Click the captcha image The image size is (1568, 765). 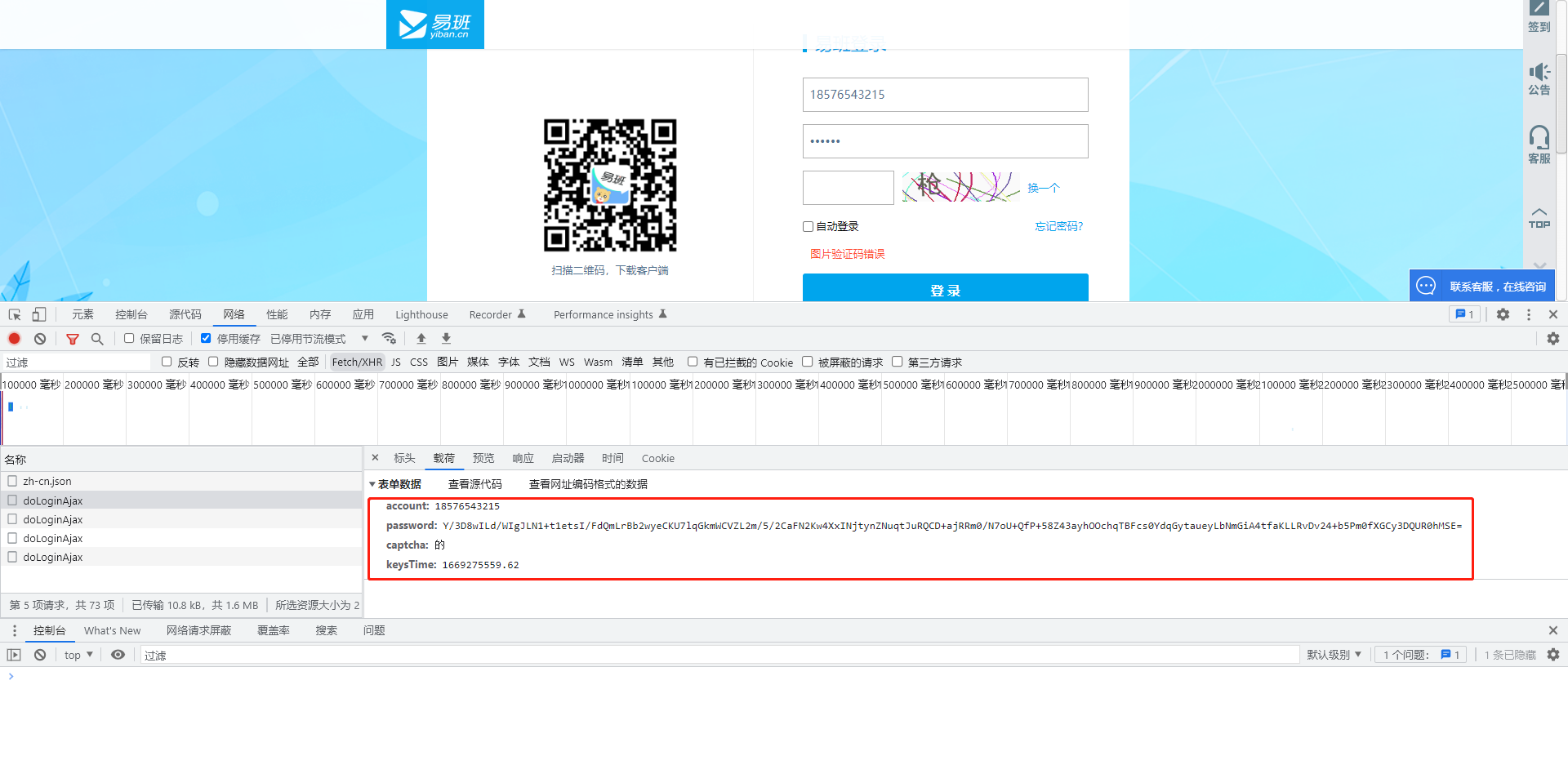[961, 187]
